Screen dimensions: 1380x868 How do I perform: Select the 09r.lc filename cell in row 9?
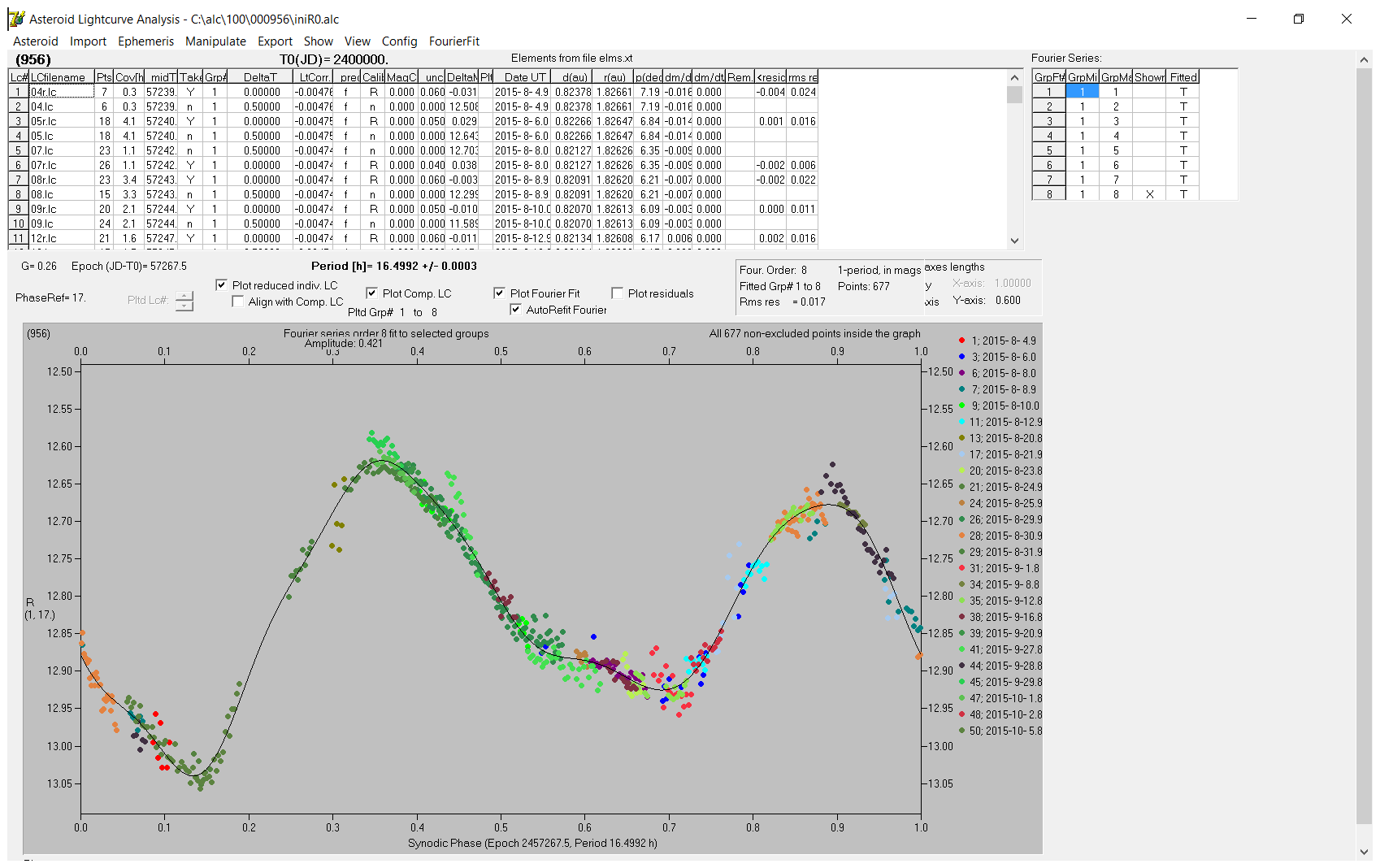pyautogui.click(x=62, y=209)
